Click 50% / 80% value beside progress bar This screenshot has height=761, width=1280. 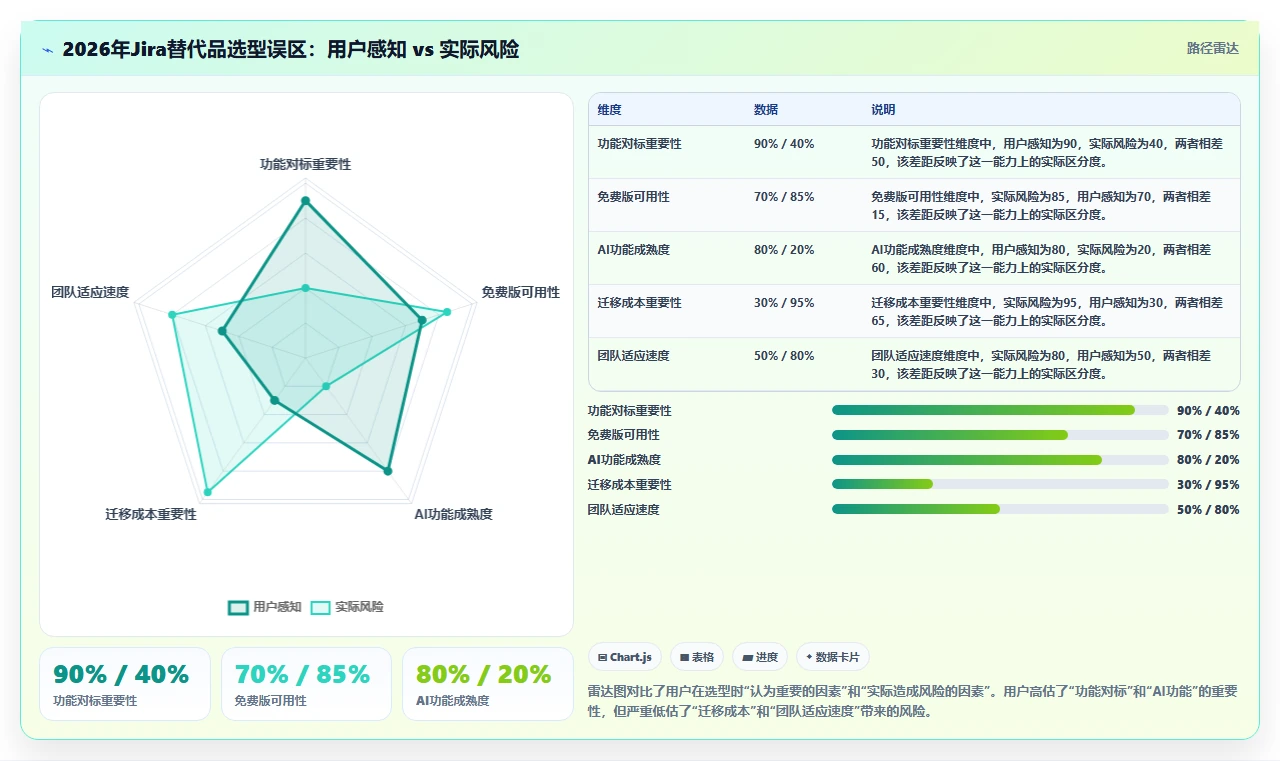(x=1208, y=510)
